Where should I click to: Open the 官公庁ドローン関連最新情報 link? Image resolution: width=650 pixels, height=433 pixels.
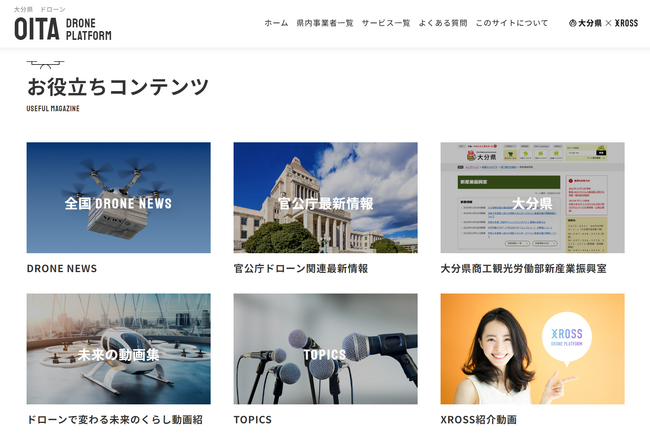pyautogui.click(x=301, y=269)
